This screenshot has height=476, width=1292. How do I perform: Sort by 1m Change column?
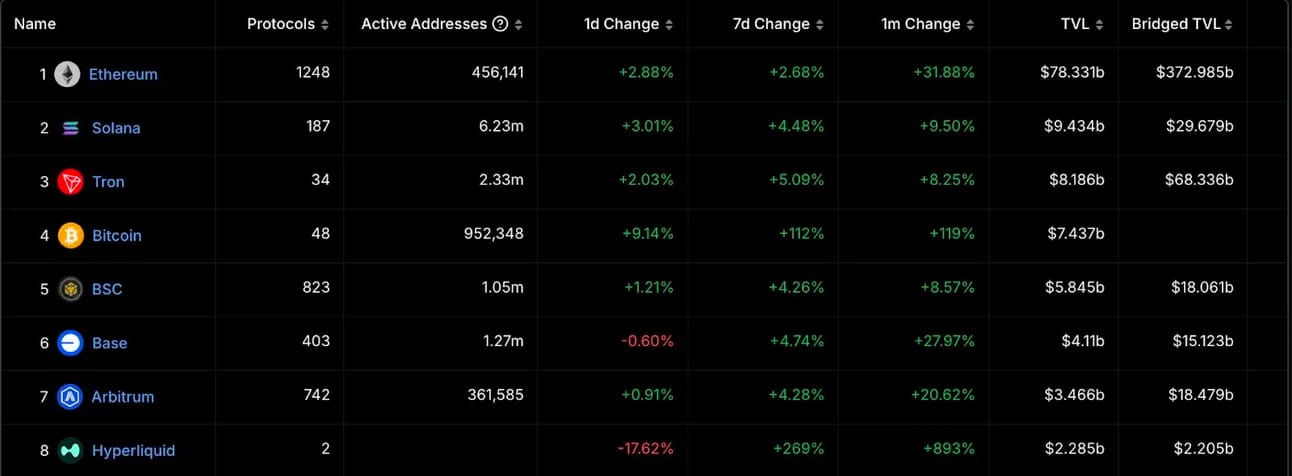[928, 24]
